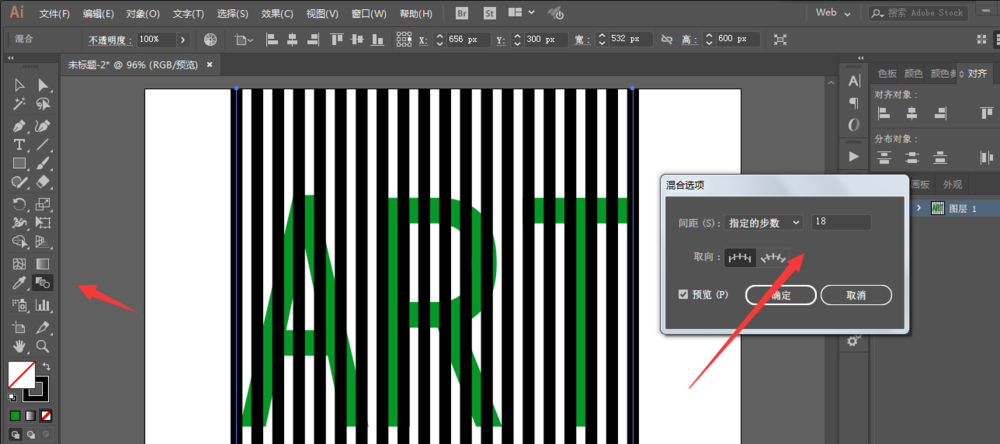This screenshot has height=444, width=1000.
Task: Swap fill and stroke colors
Action: [x=46, y=366]
